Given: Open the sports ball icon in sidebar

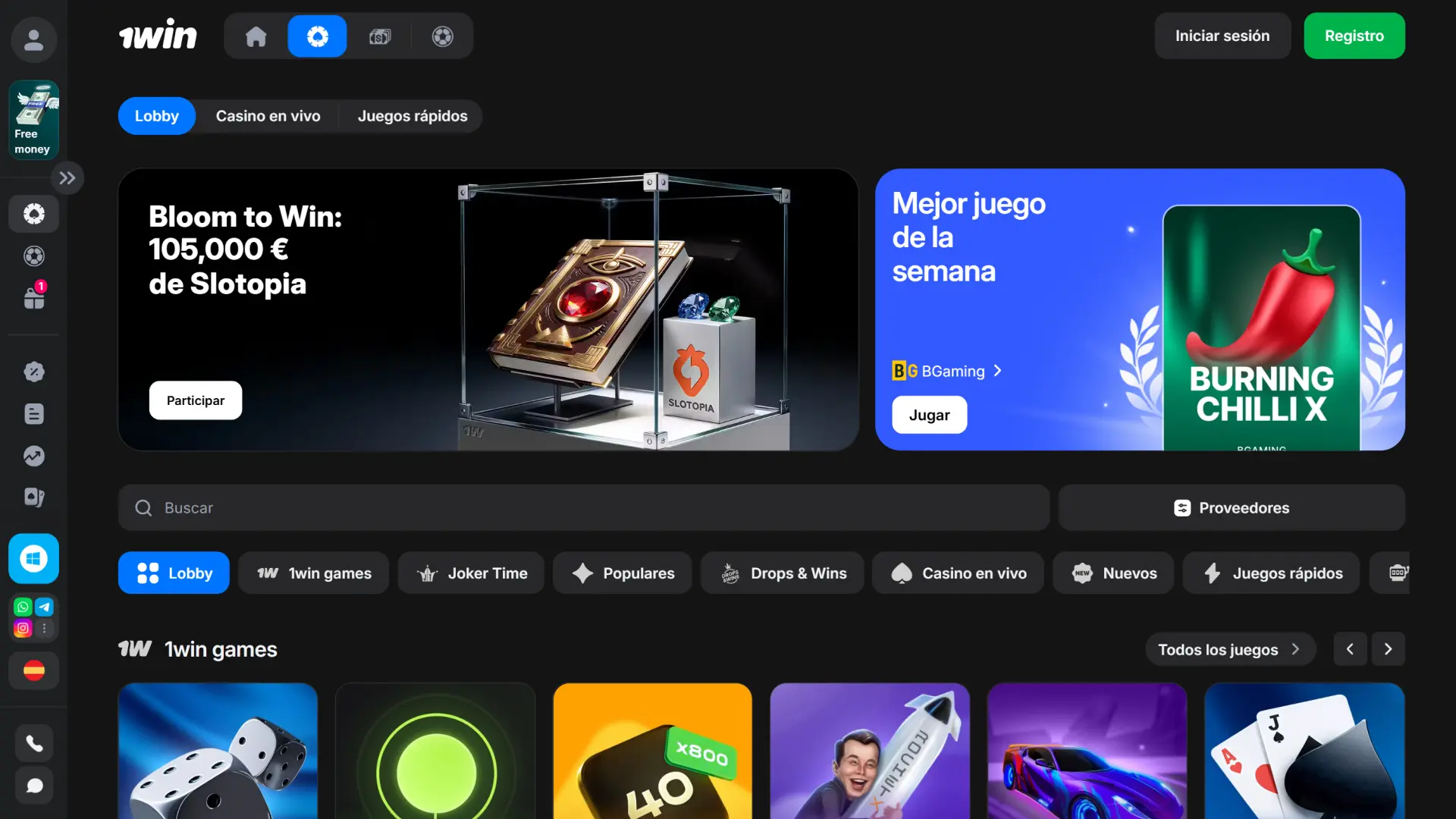Looking at the screenshot, I should click(33, 256).
